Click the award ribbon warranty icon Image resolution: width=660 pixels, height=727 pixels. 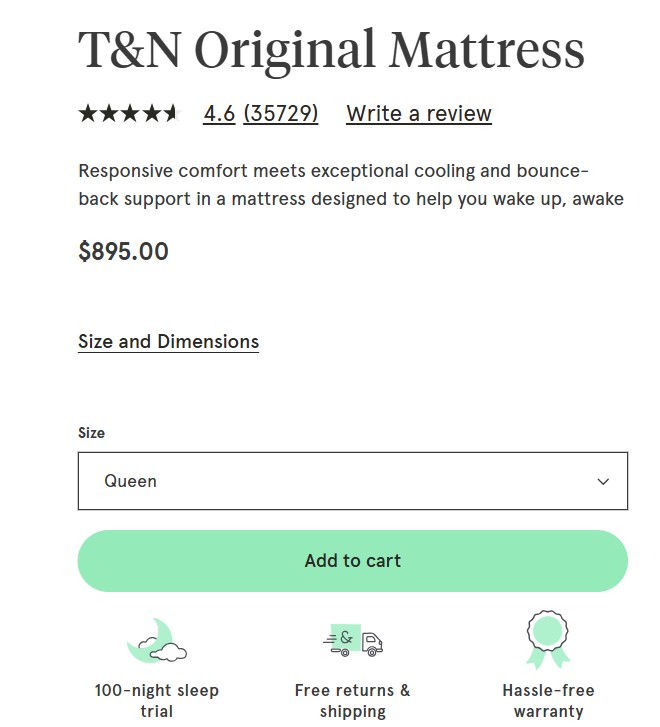(547, 640)
